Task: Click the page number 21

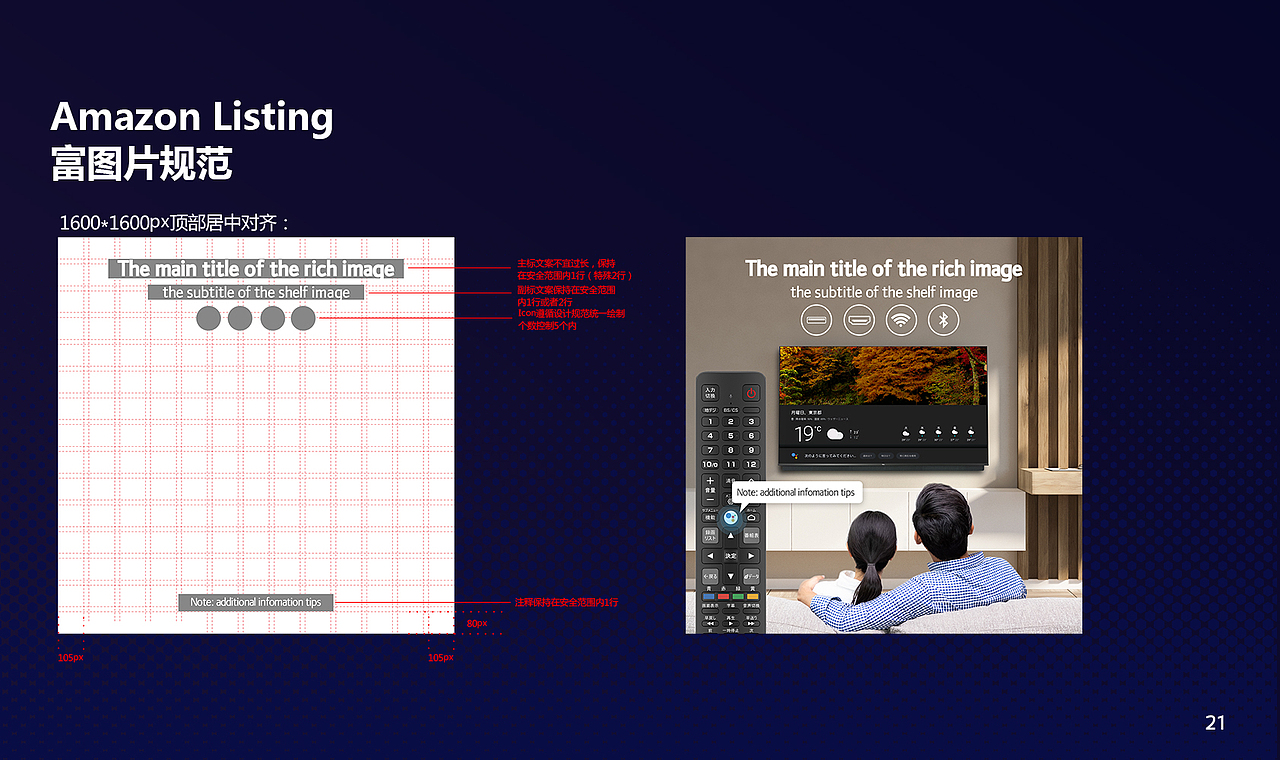Action: click(x=1215, y=723)
